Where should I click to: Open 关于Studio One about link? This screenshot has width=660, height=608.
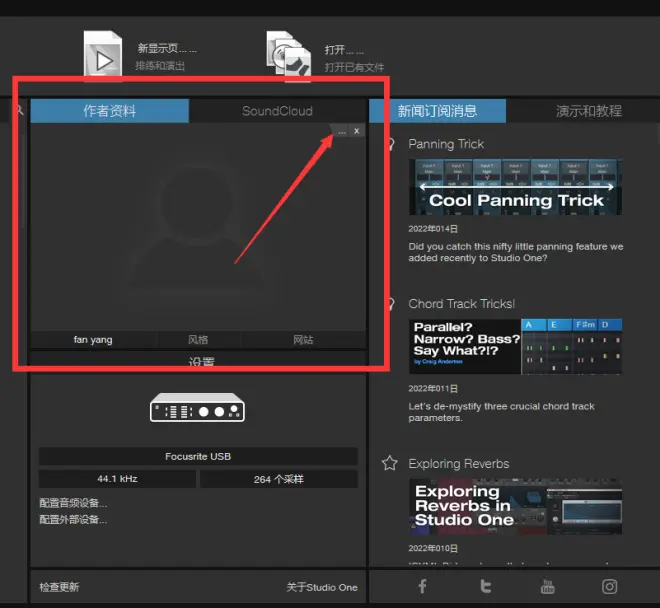pos(322,587)
